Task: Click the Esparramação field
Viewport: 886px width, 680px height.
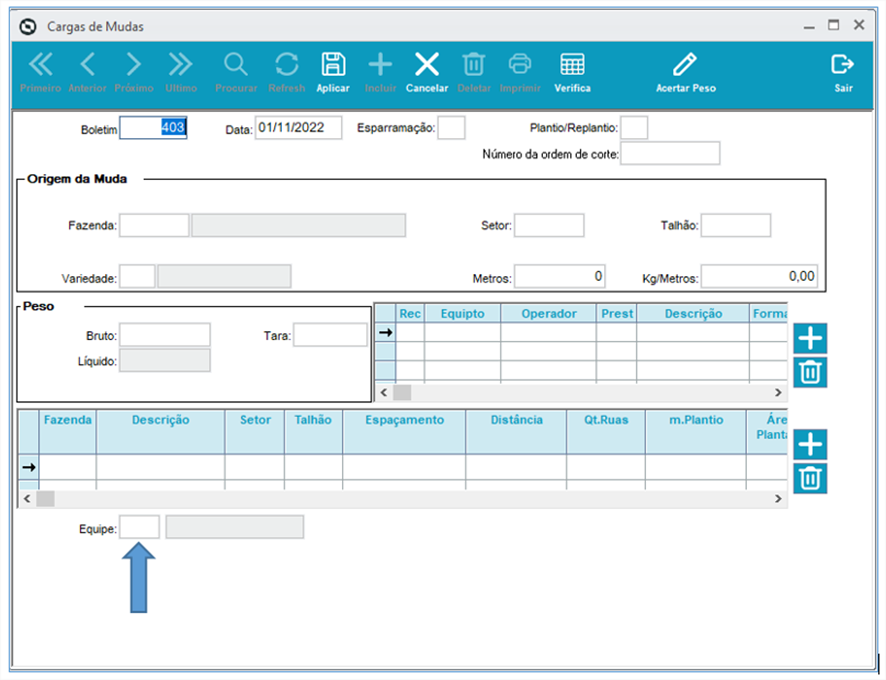Action: (x=451, y=128)
